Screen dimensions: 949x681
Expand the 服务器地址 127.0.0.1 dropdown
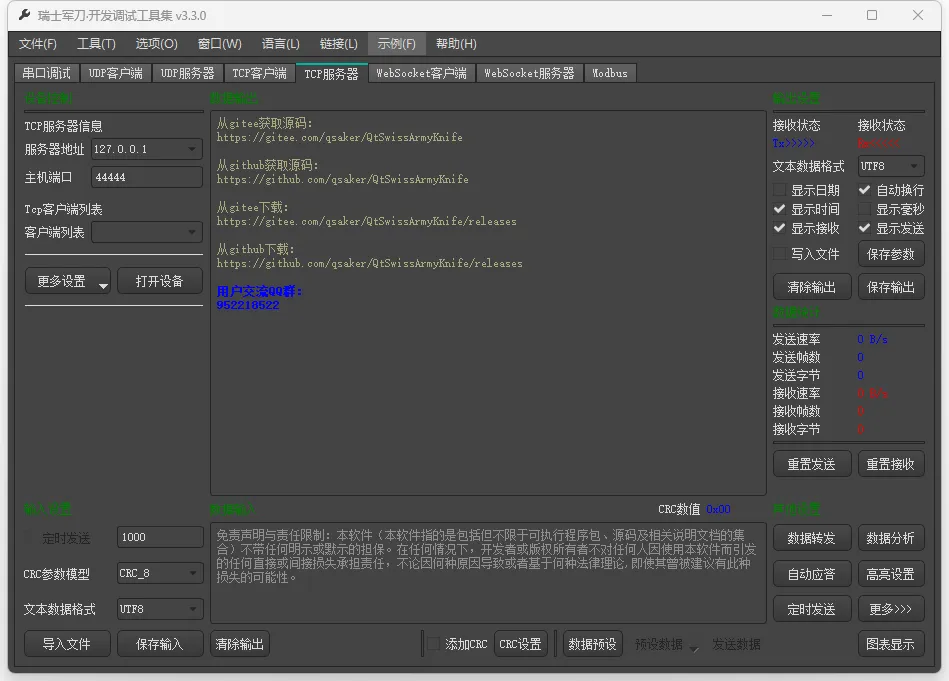point(146,149)
